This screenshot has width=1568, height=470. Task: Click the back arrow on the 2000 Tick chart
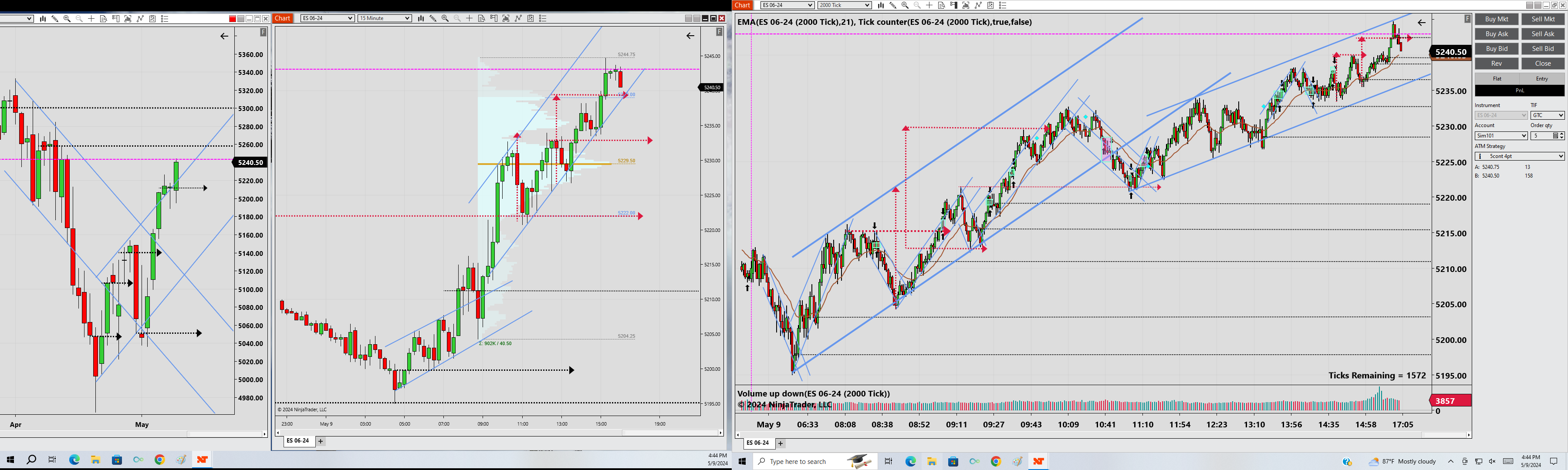1421,23
